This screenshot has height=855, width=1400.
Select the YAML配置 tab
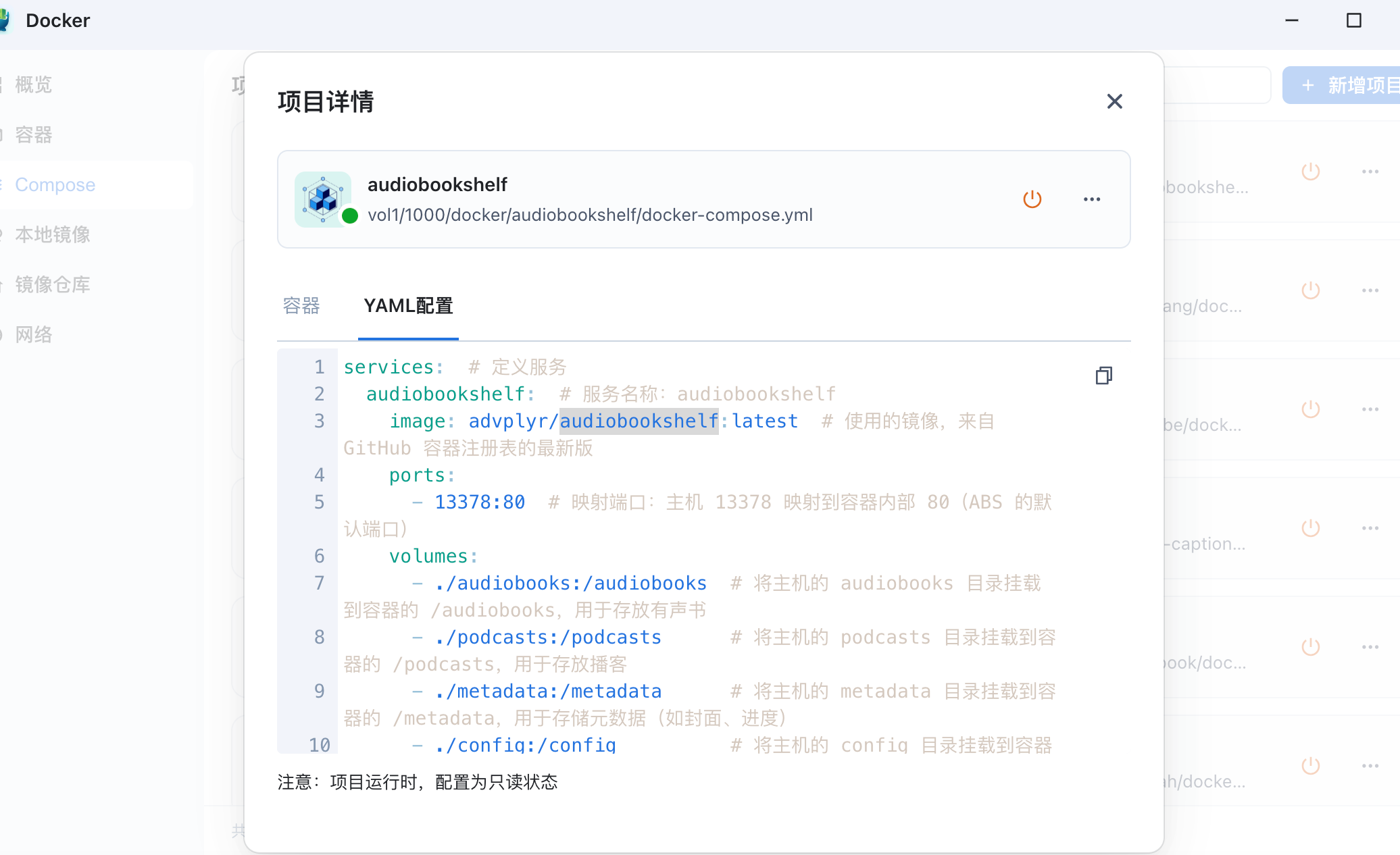408,306
